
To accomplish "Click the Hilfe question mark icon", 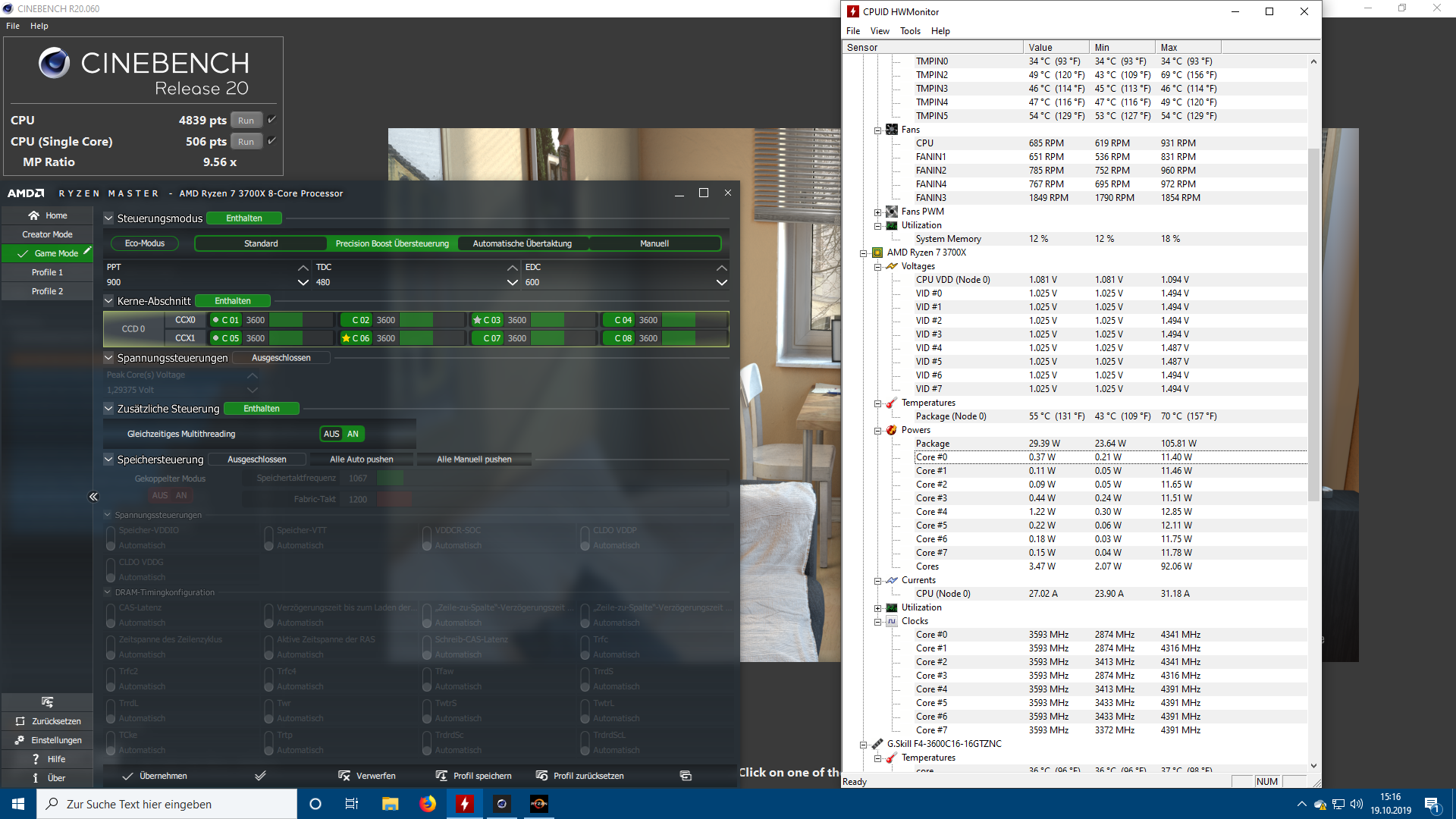I will point(36,759).
